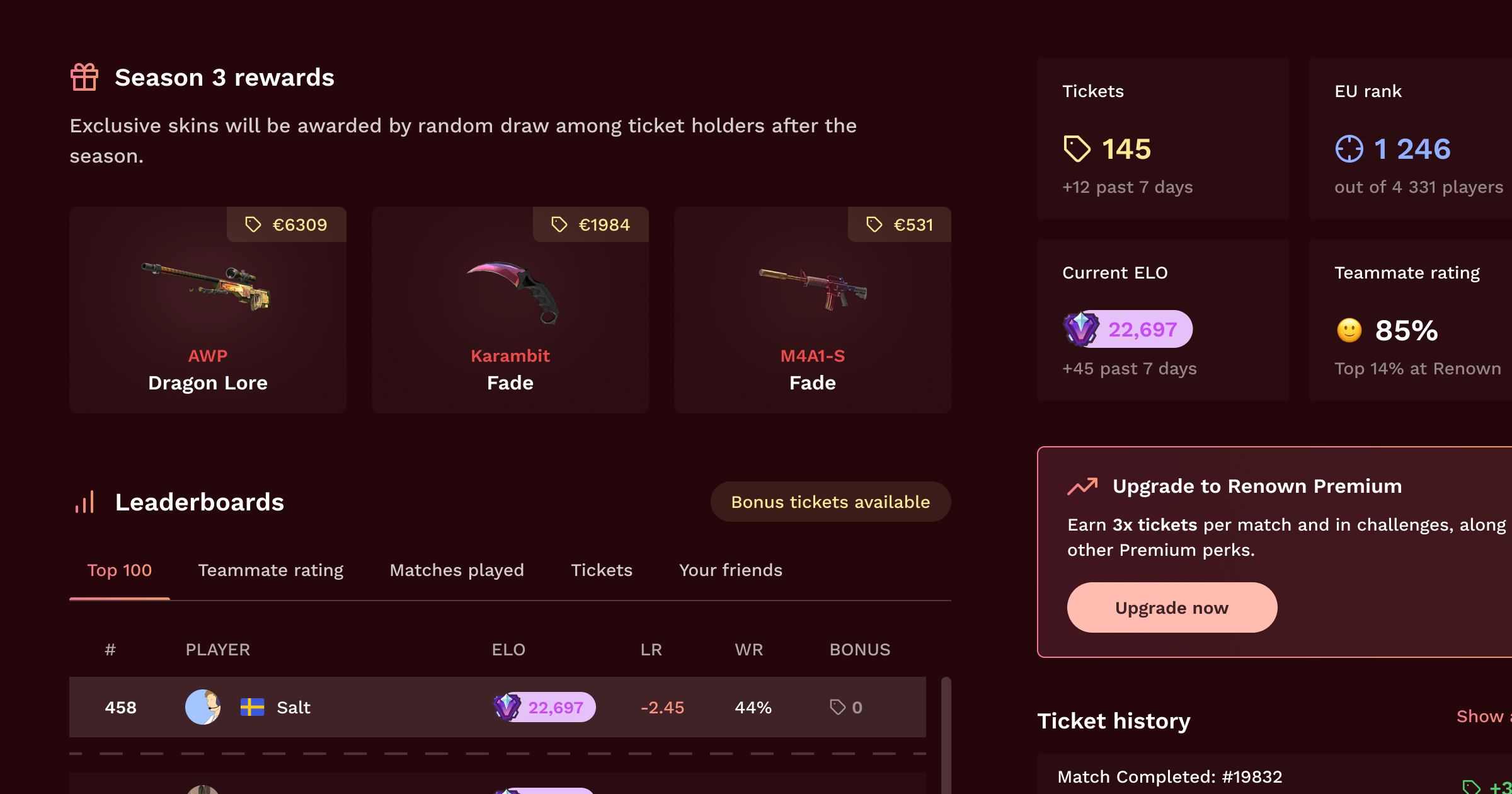Click the trending arrow icon on the Premium banner
Viewport: 1512px width, 794px height.
pyautogui.click(x=1083, y=486)
